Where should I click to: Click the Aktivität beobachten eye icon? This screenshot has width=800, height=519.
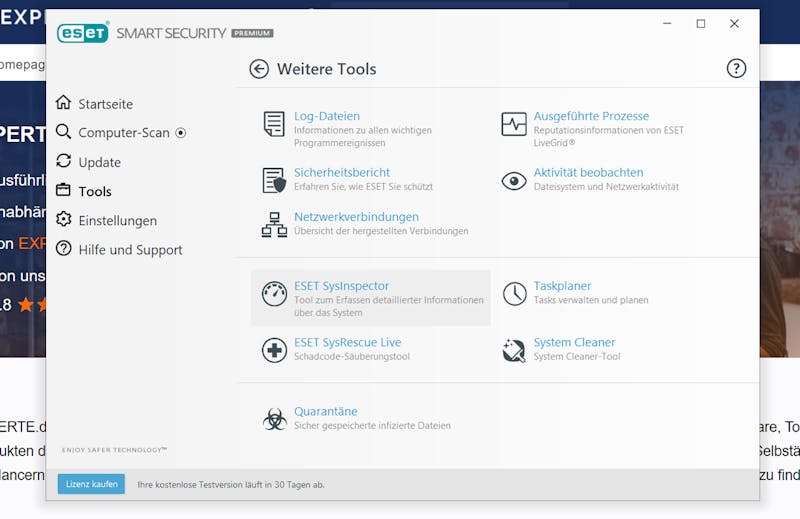tap(514, 181)
